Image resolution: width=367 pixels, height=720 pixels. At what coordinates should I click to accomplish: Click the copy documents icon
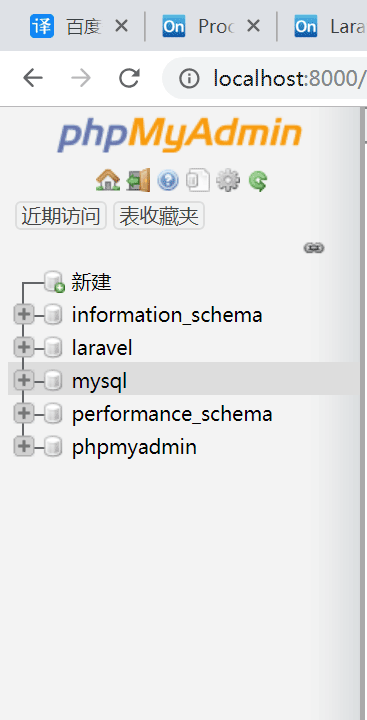[198, 180]
